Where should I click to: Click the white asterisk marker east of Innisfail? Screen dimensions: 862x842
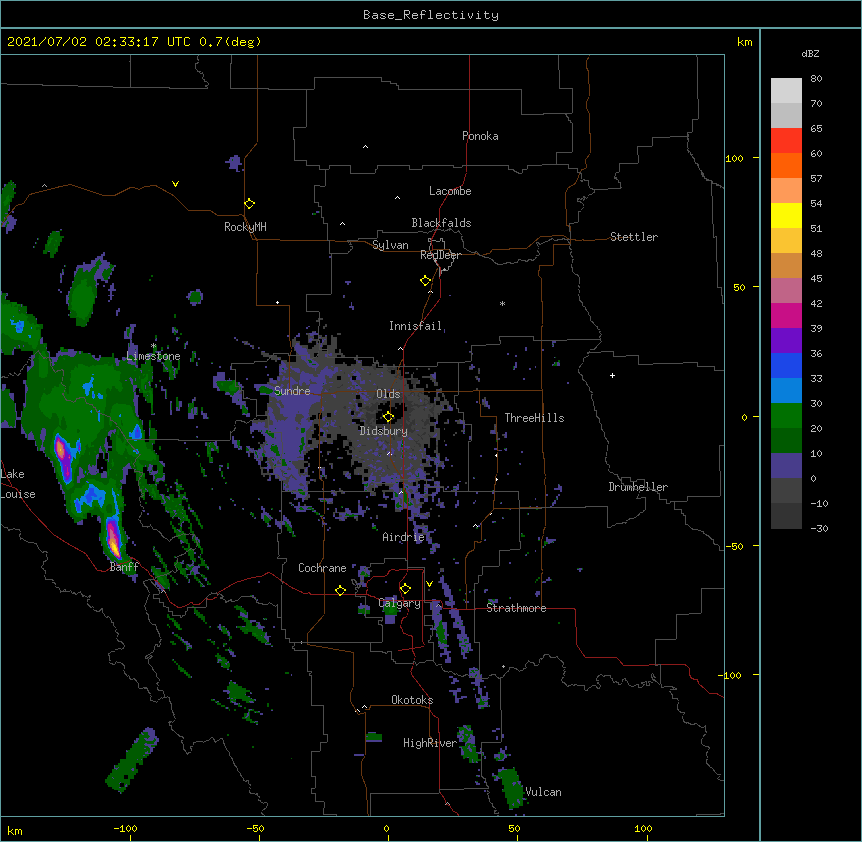click(502, 303)
